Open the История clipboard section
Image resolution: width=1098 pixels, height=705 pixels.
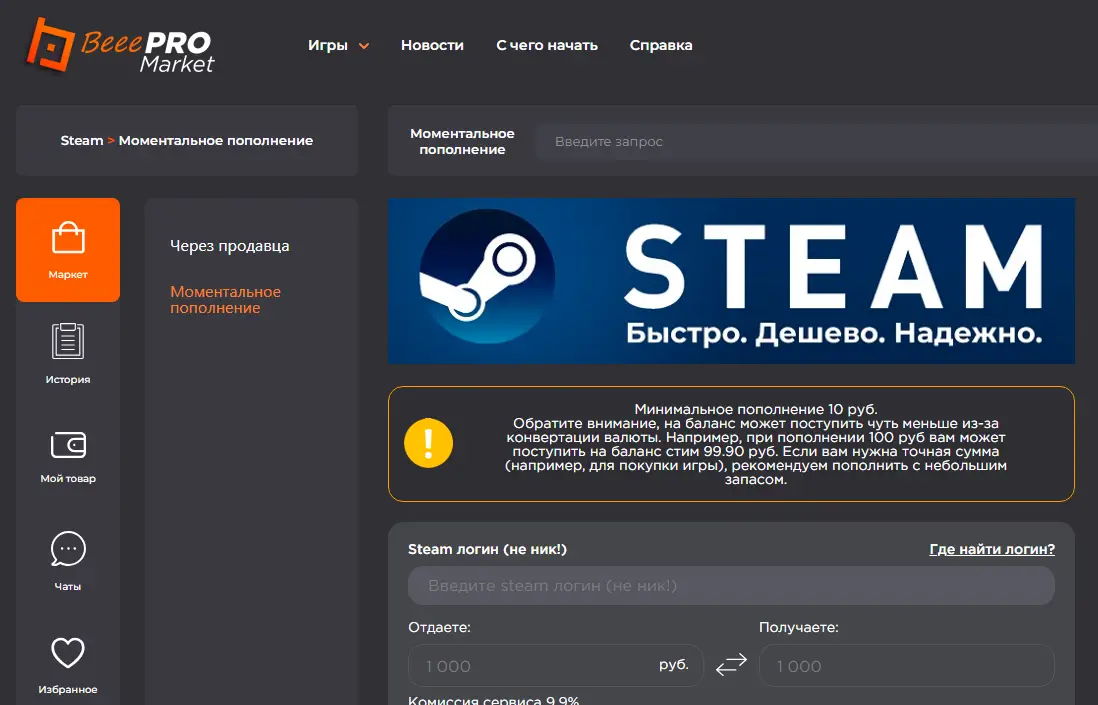point(68,354)
